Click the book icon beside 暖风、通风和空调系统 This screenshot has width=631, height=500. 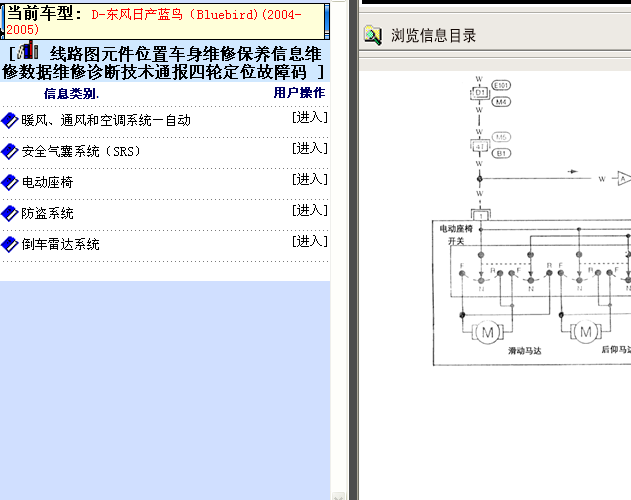tap(10, 120)
